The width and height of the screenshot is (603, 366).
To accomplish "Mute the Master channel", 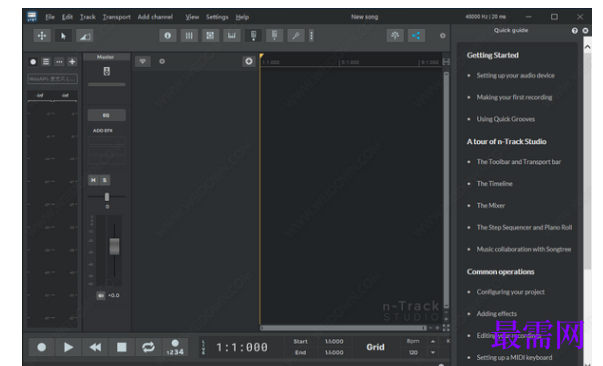I will tap(93, 180).
